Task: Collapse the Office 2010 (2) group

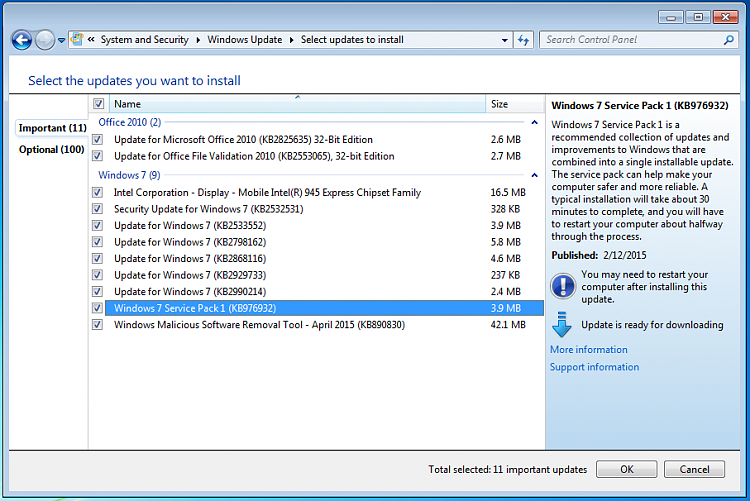Action: 534,122
